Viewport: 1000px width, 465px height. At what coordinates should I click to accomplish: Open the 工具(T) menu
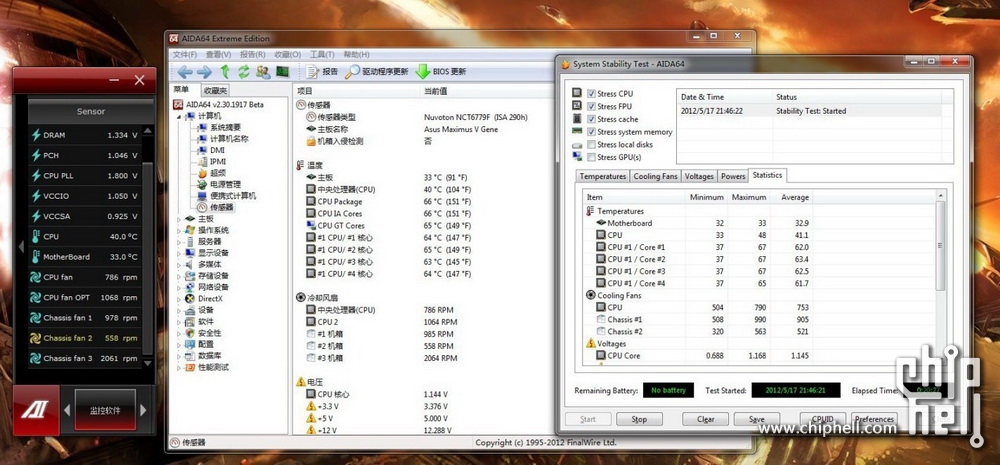[x=322, y=55]
